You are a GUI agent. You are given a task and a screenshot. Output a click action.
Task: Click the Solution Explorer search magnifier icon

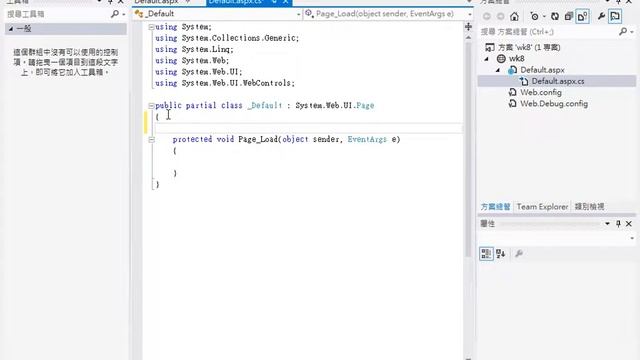point(623,31)
